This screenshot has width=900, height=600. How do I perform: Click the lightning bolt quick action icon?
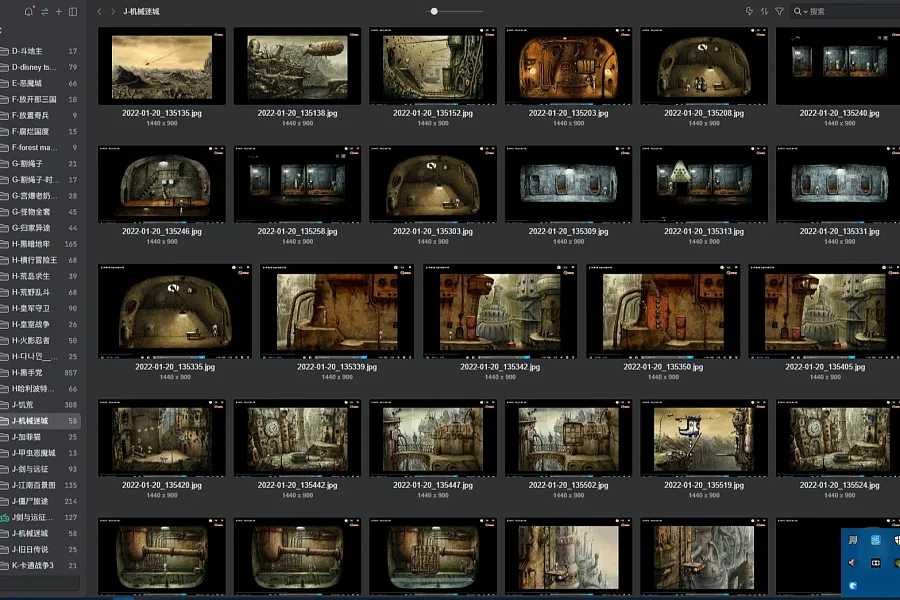coord(749,11)
